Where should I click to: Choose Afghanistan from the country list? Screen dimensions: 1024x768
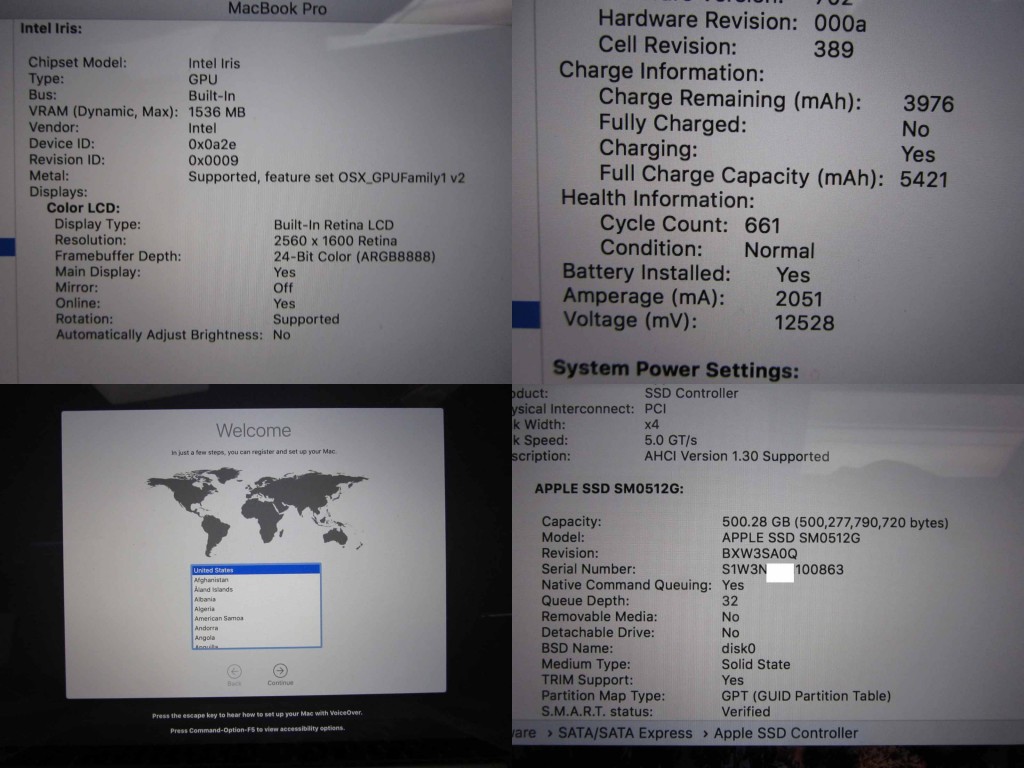(256, 580)
